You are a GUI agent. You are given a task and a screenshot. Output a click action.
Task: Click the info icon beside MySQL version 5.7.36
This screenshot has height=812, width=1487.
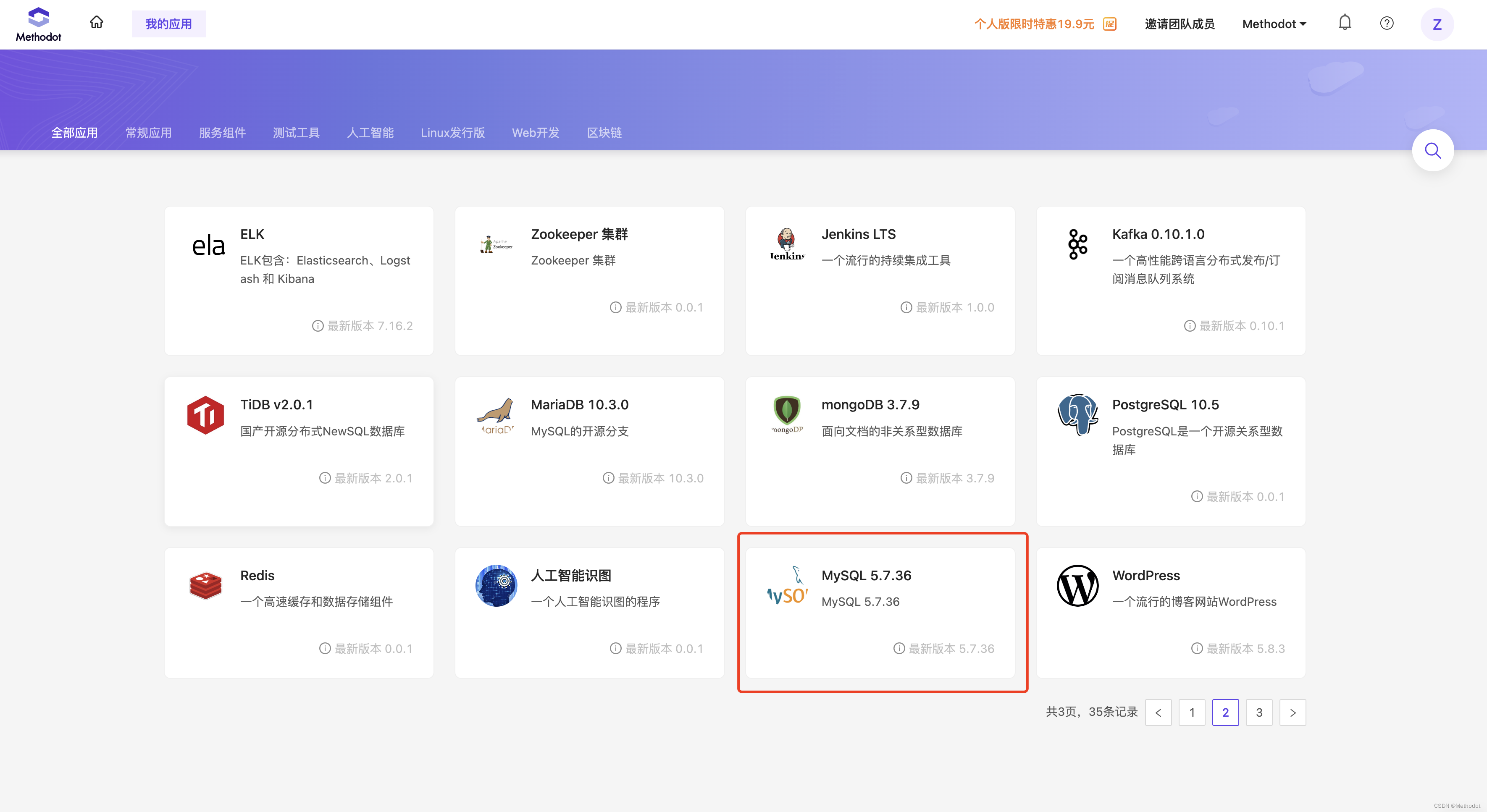(x=899, y=648)
